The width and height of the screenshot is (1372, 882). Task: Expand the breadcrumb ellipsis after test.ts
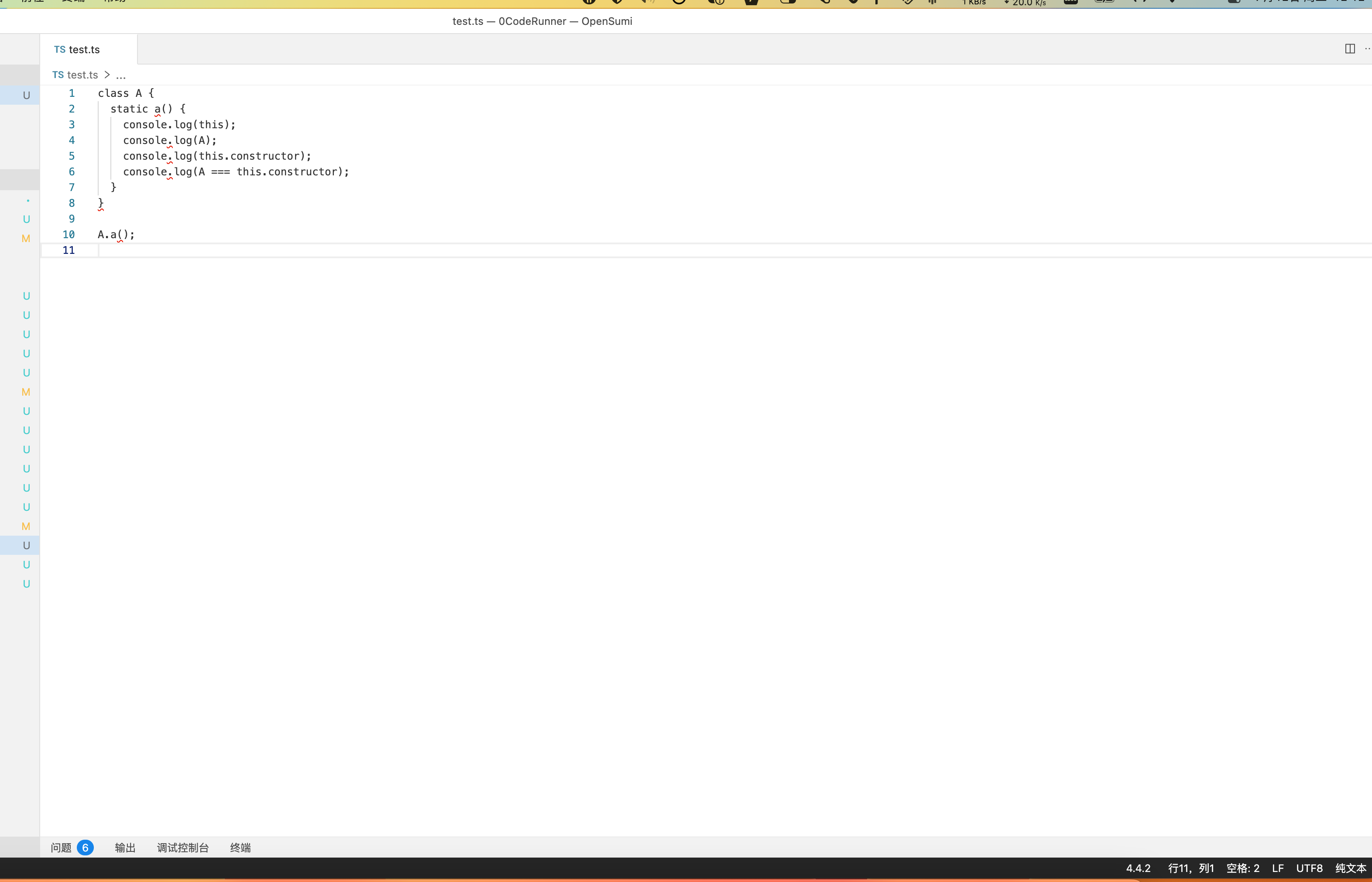[x=121, y=75]
